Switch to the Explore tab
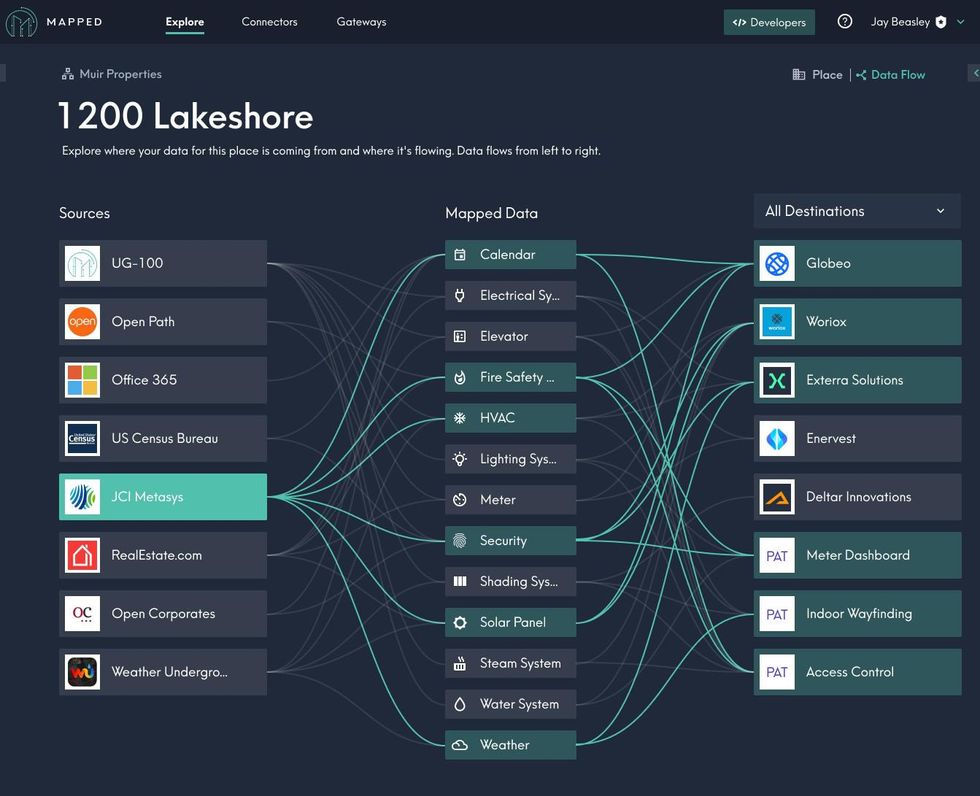The width and height of the screenshot is (980, 796). point(185,22)
